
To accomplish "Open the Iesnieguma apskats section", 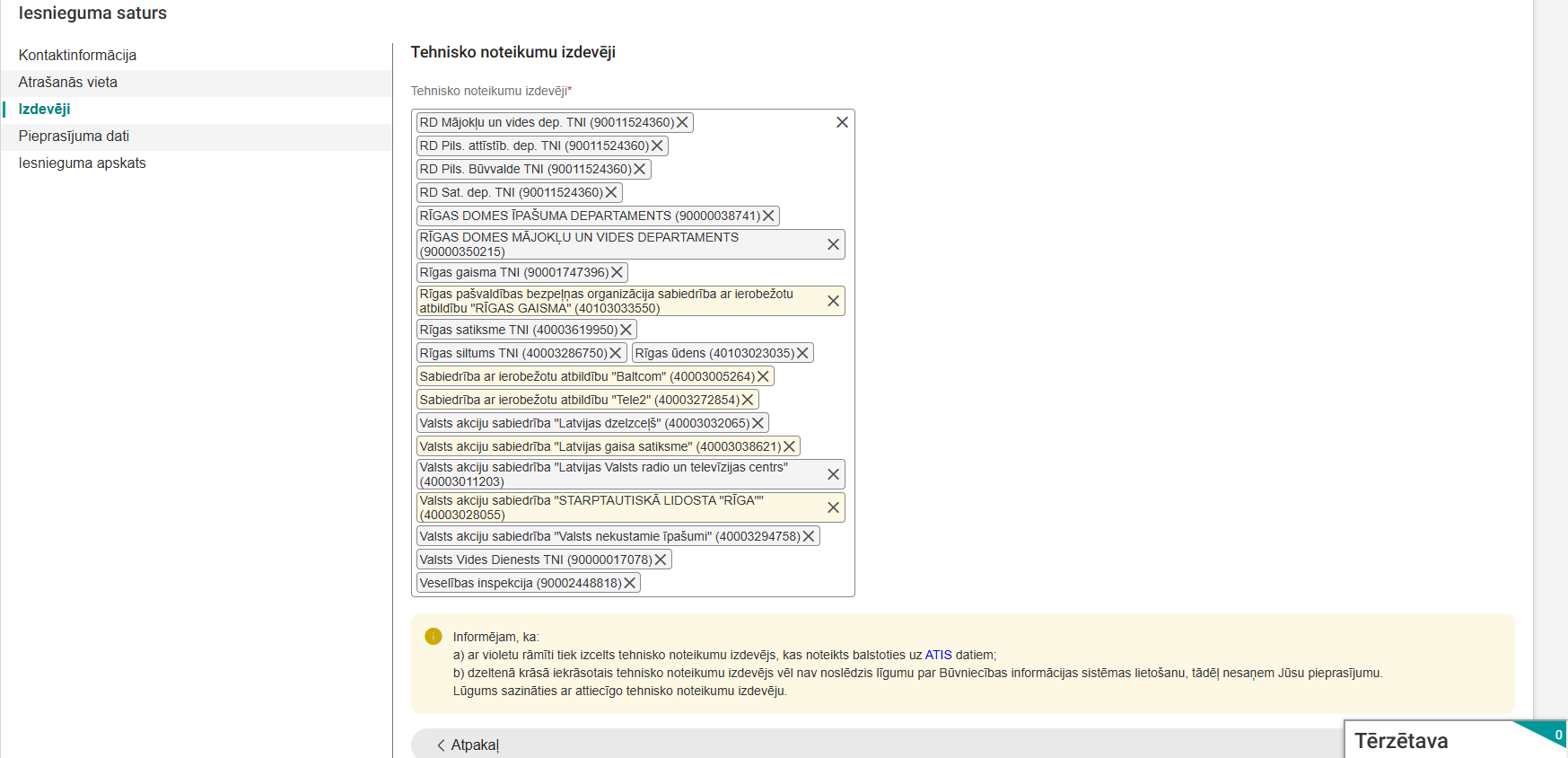I will click(x=82, y=163).
